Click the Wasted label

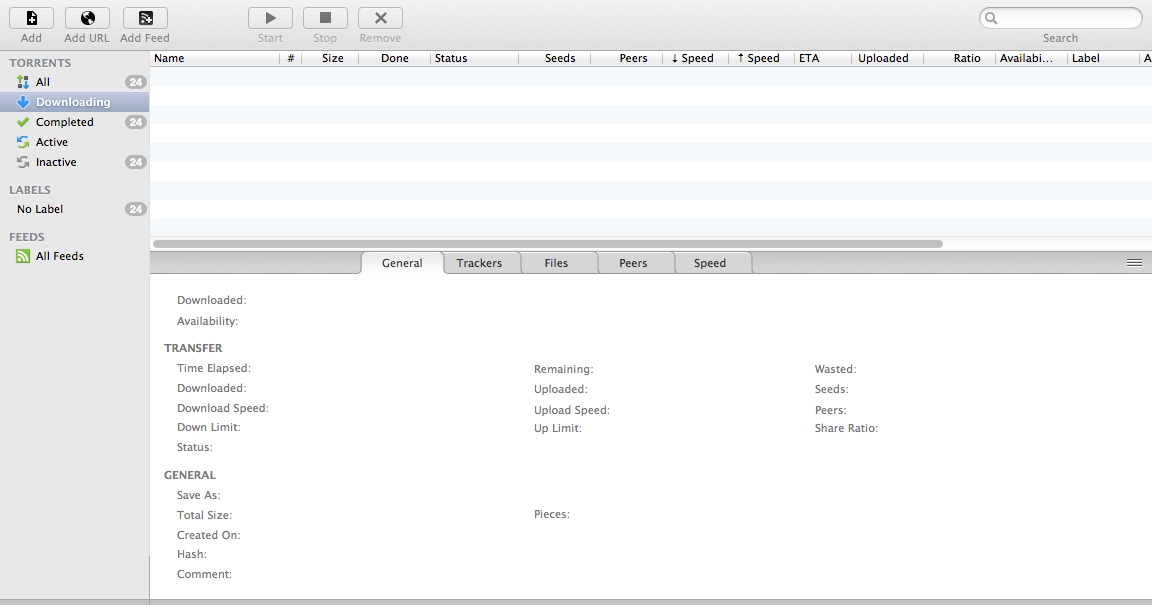point(835,369)
